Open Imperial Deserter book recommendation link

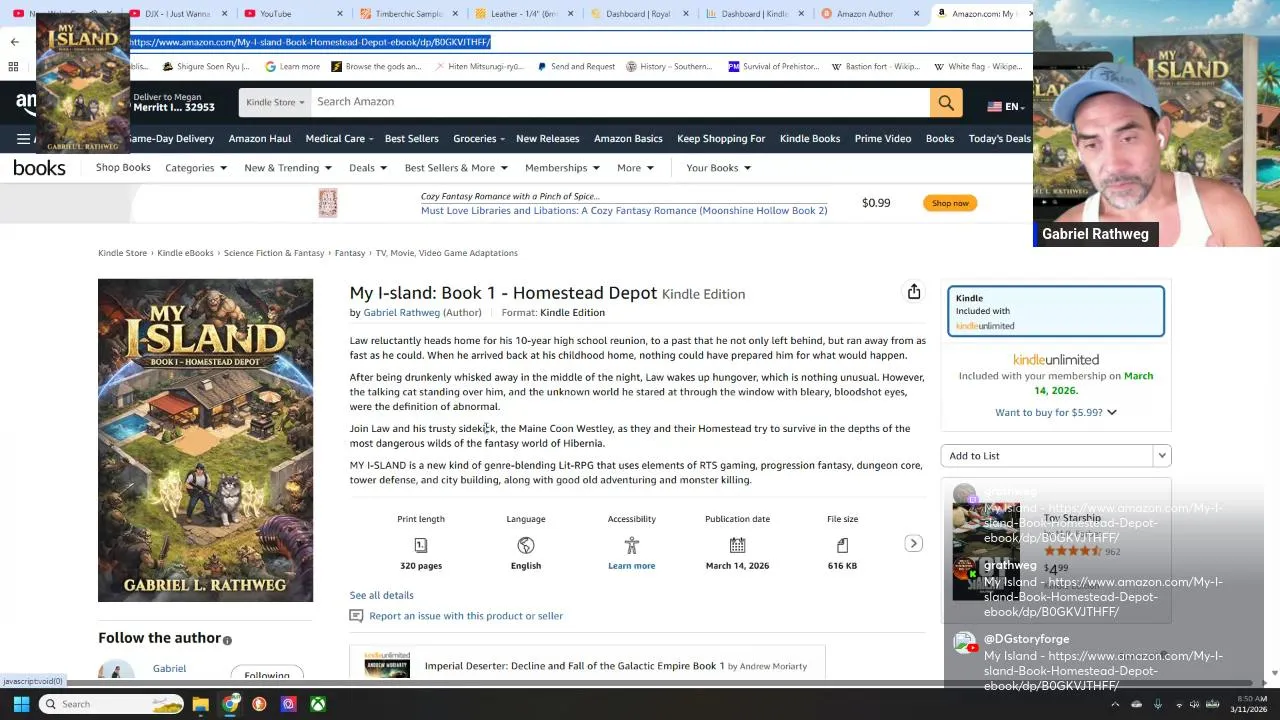click(574, 666)
